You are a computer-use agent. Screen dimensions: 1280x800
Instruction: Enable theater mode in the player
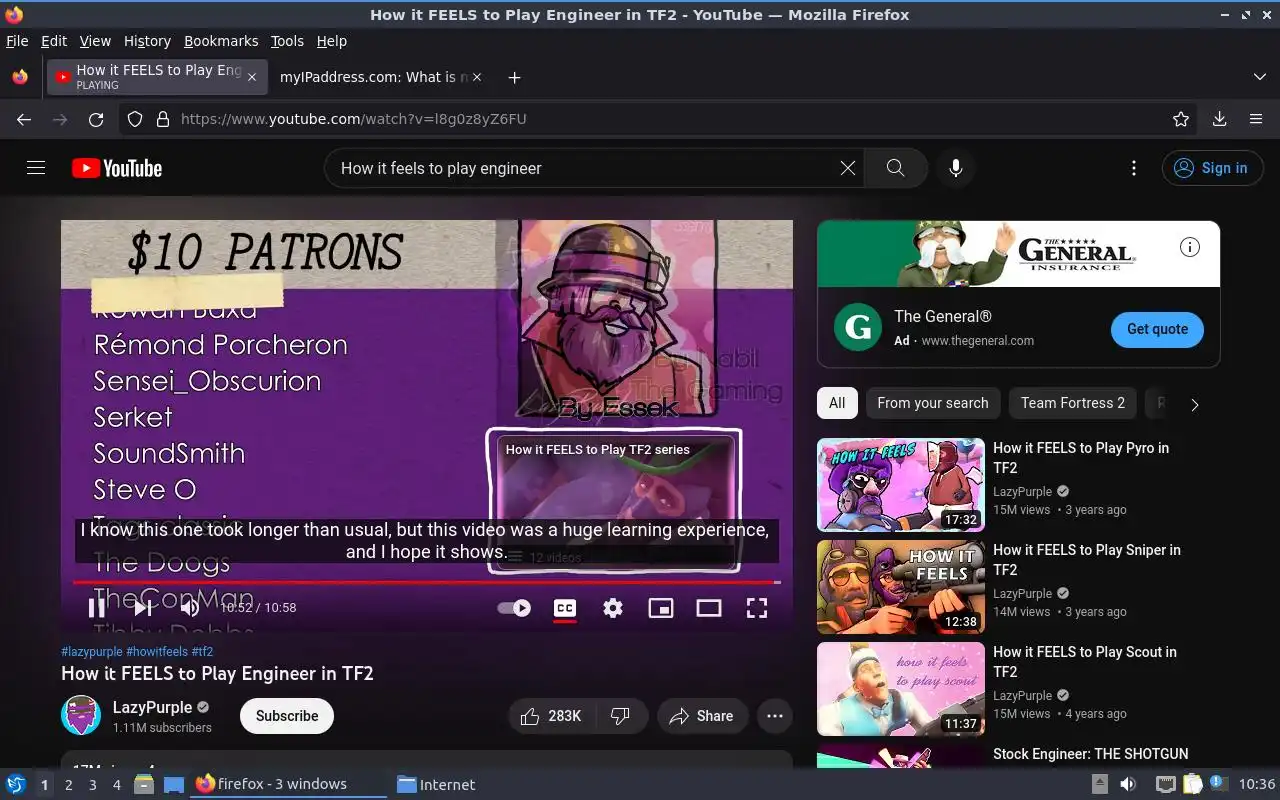(x=709, y=607)
